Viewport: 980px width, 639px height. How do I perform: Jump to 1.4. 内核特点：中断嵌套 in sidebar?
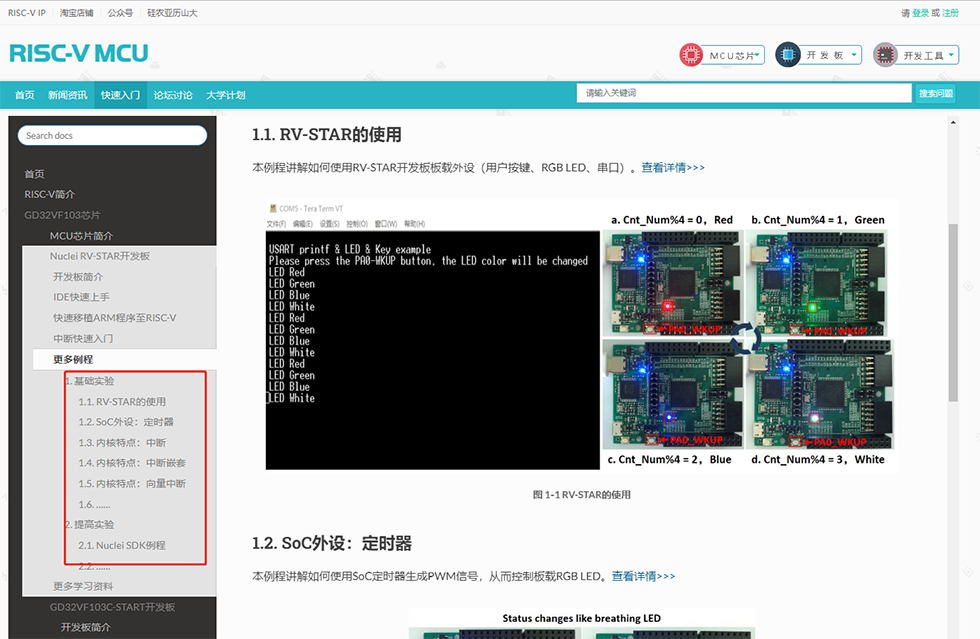(x=132, y=463)
